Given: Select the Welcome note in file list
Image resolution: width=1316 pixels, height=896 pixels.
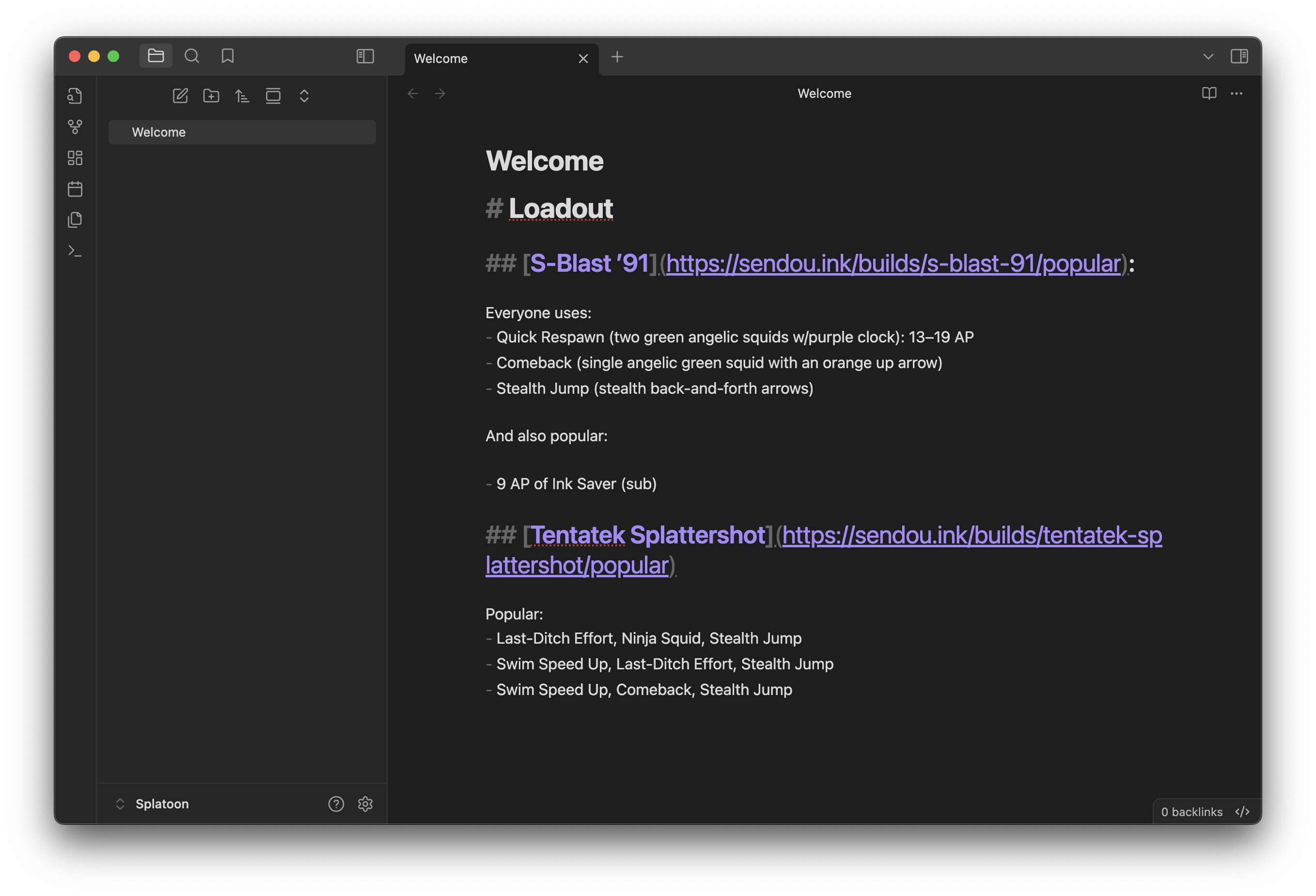Looking at the screenshot, I should (242, 132).
